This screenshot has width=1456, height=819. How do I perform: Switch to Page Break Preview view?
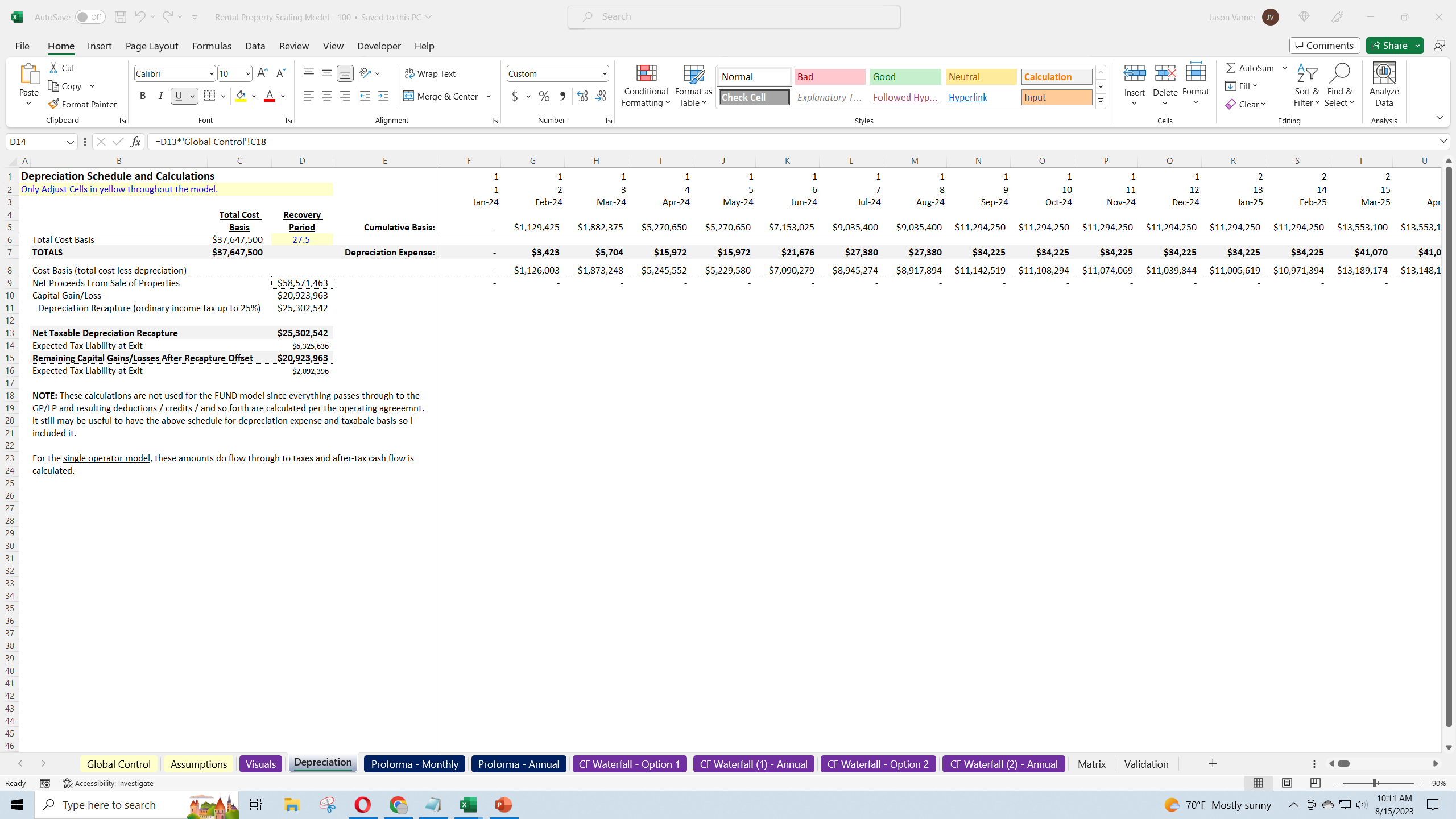(1315, 783)
